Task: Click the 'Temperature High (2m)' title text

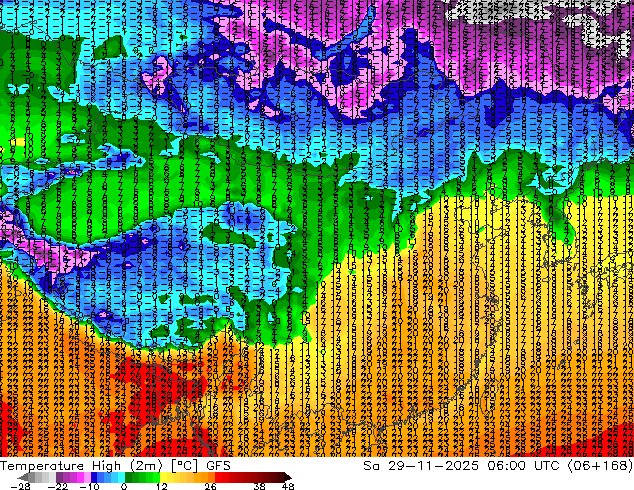Action: (81, 466)
